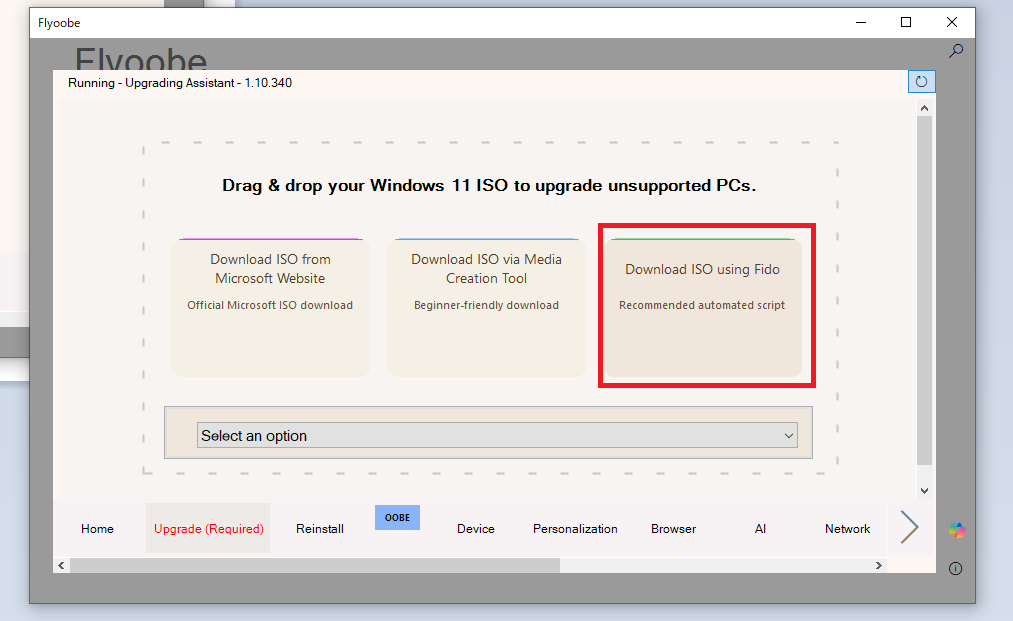
Task: Open the AI tab
Action: coord(760,528)
